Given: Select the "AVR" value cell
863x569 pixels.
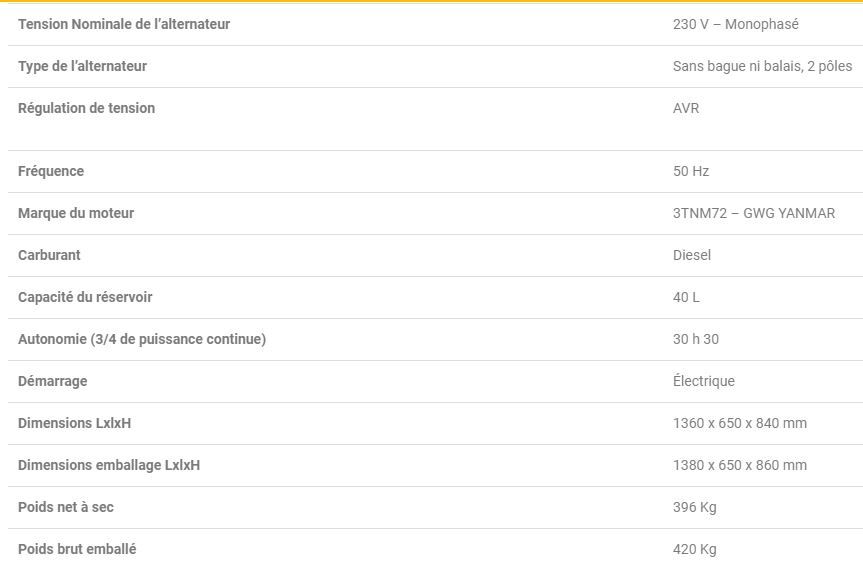Looking at the screenshot, I should tap(686, 108).
